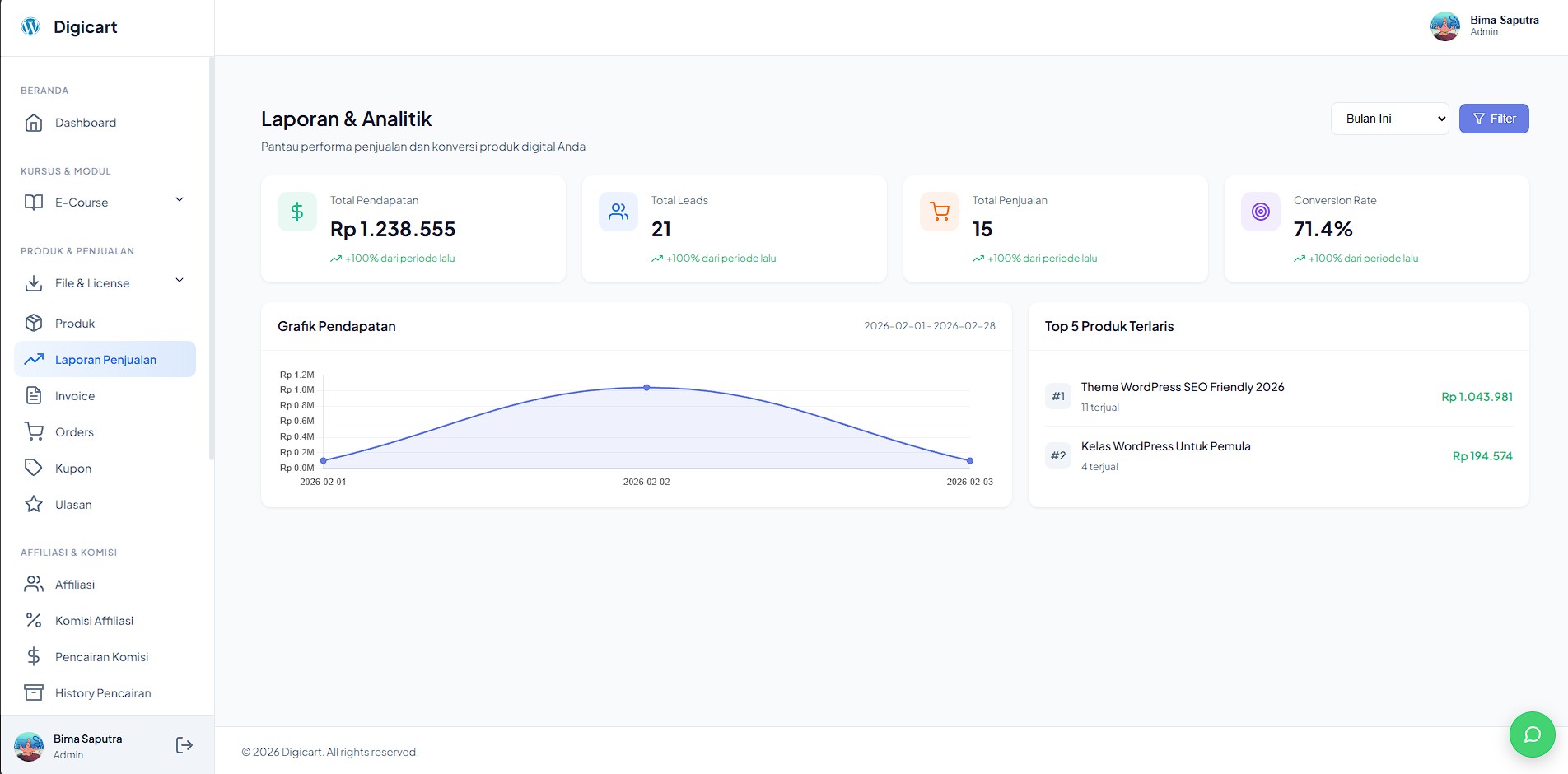Click the Invoice document icon

(34, 395)
